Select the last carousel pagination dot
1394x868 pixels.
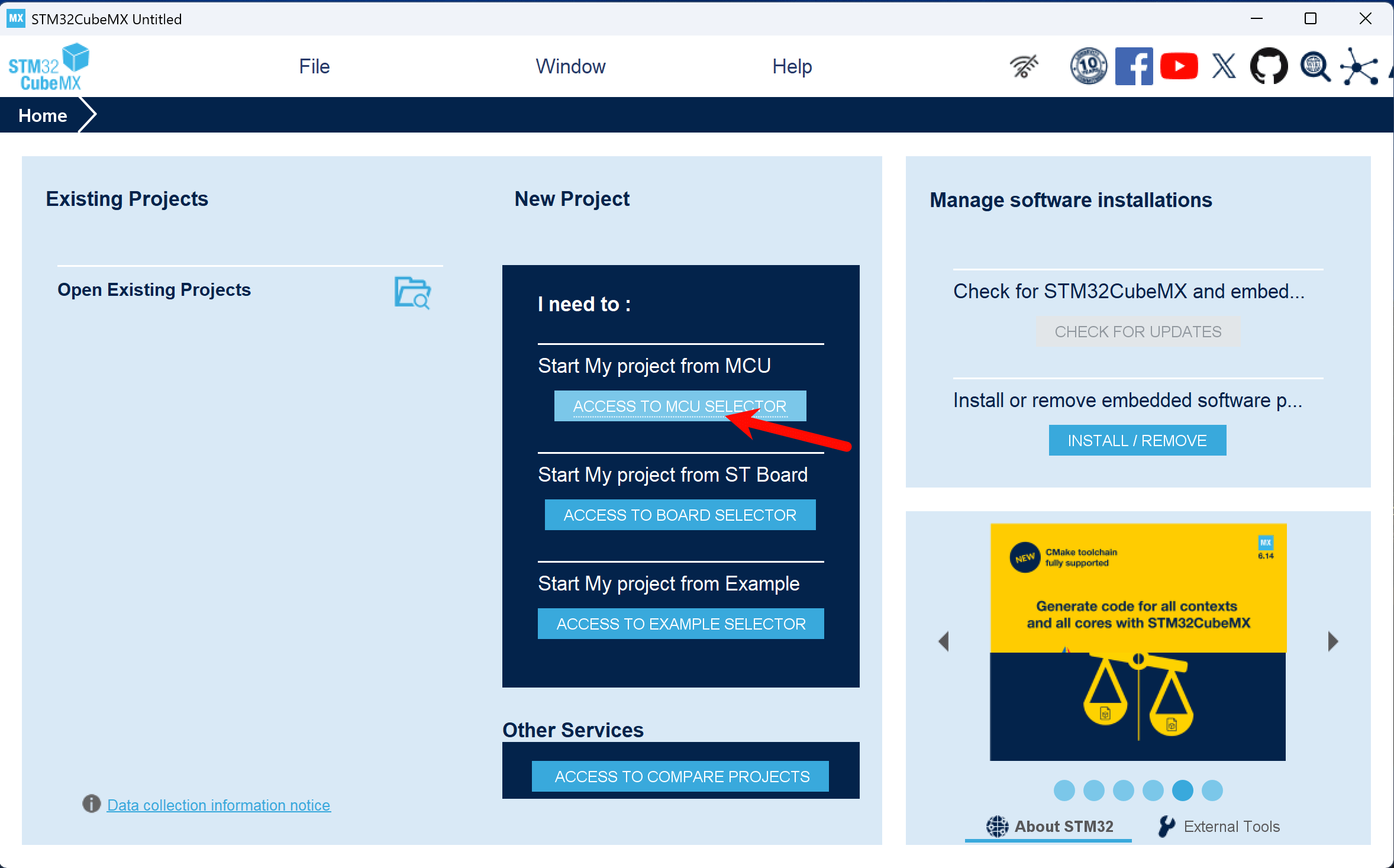point(1212,790)
